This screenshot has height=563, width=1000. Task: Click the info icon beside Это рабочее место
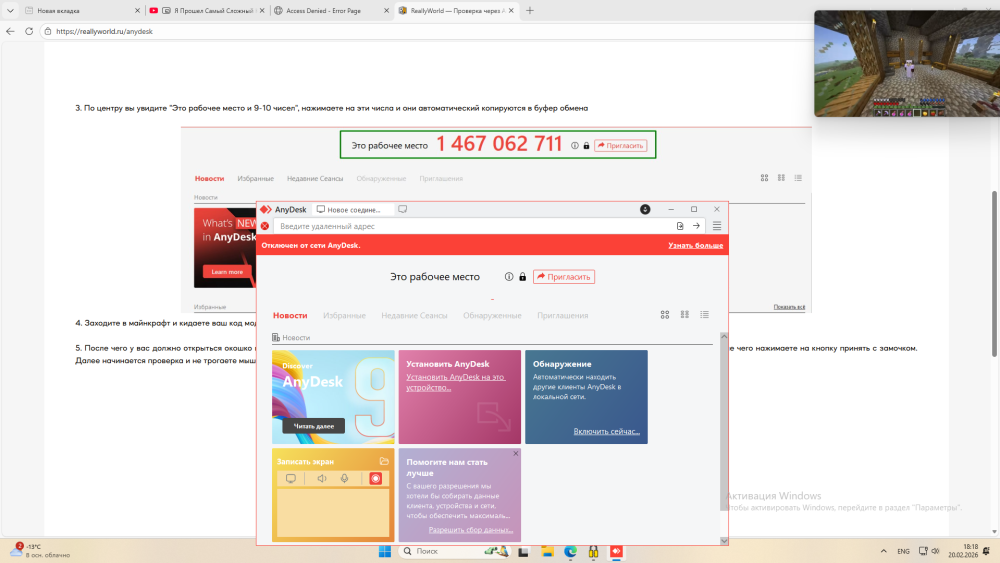tap(509, 277)
